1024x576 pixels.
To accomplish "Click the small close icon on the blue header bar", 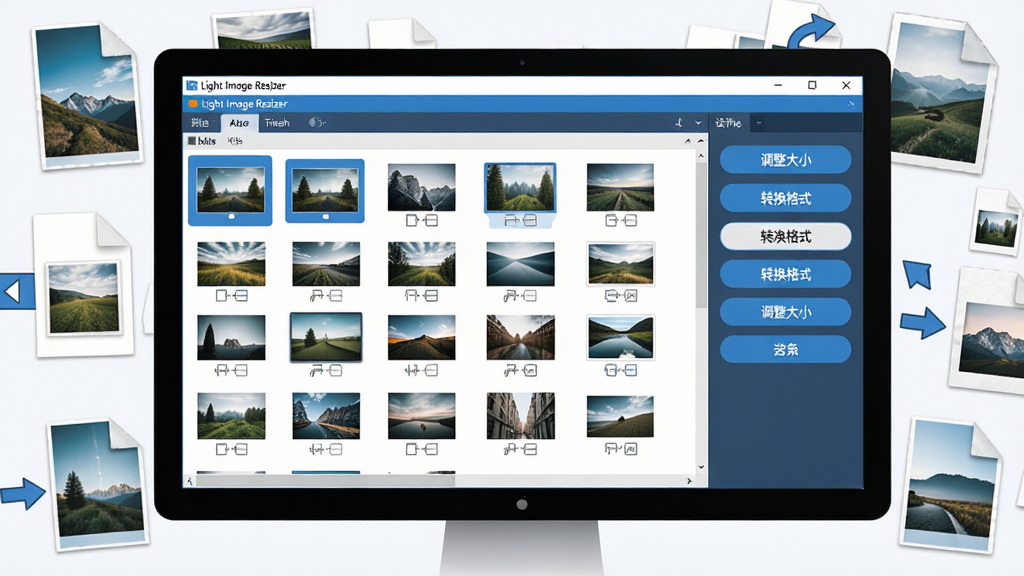I will pyautogui.click(x=851, y=104).
